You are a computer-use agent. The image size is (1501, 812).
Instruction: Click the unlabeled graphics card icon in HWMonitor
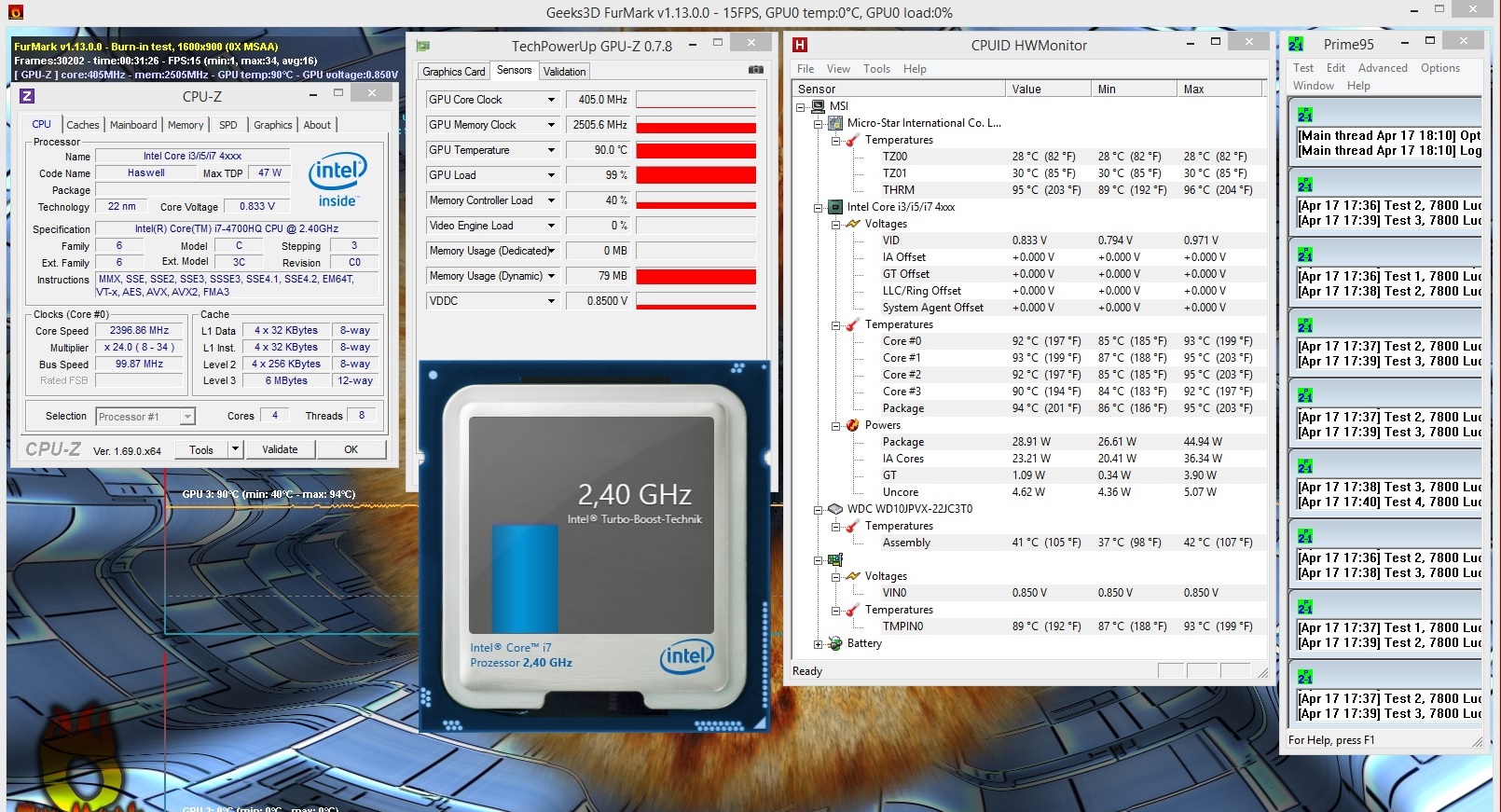pyautogui.click(x=835, y=559)
